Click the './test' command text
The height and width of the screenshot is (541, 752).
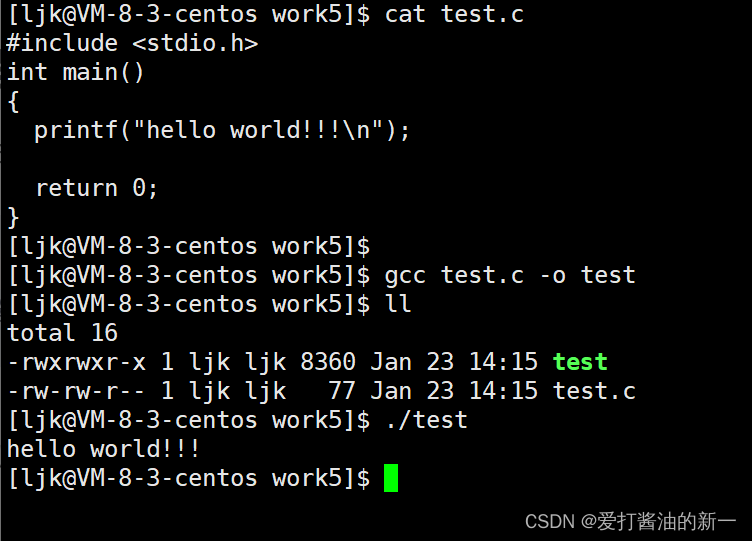point(426,420)
